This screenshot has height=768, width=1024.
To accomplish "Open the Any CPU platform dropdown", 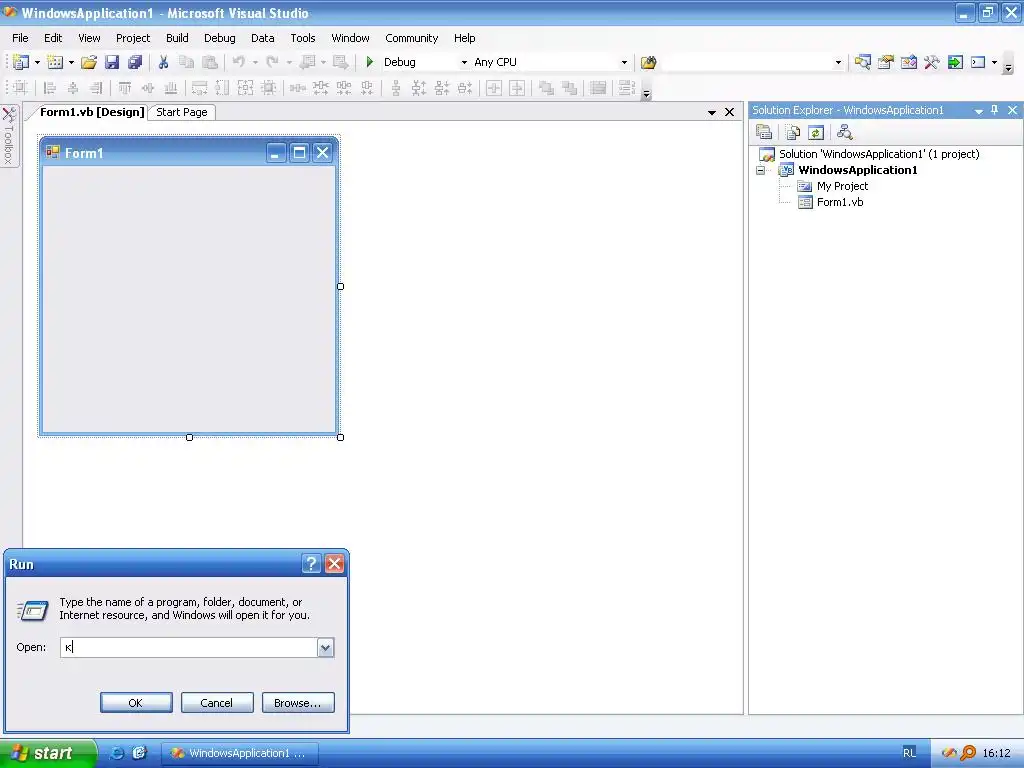I will coord(624,63).
